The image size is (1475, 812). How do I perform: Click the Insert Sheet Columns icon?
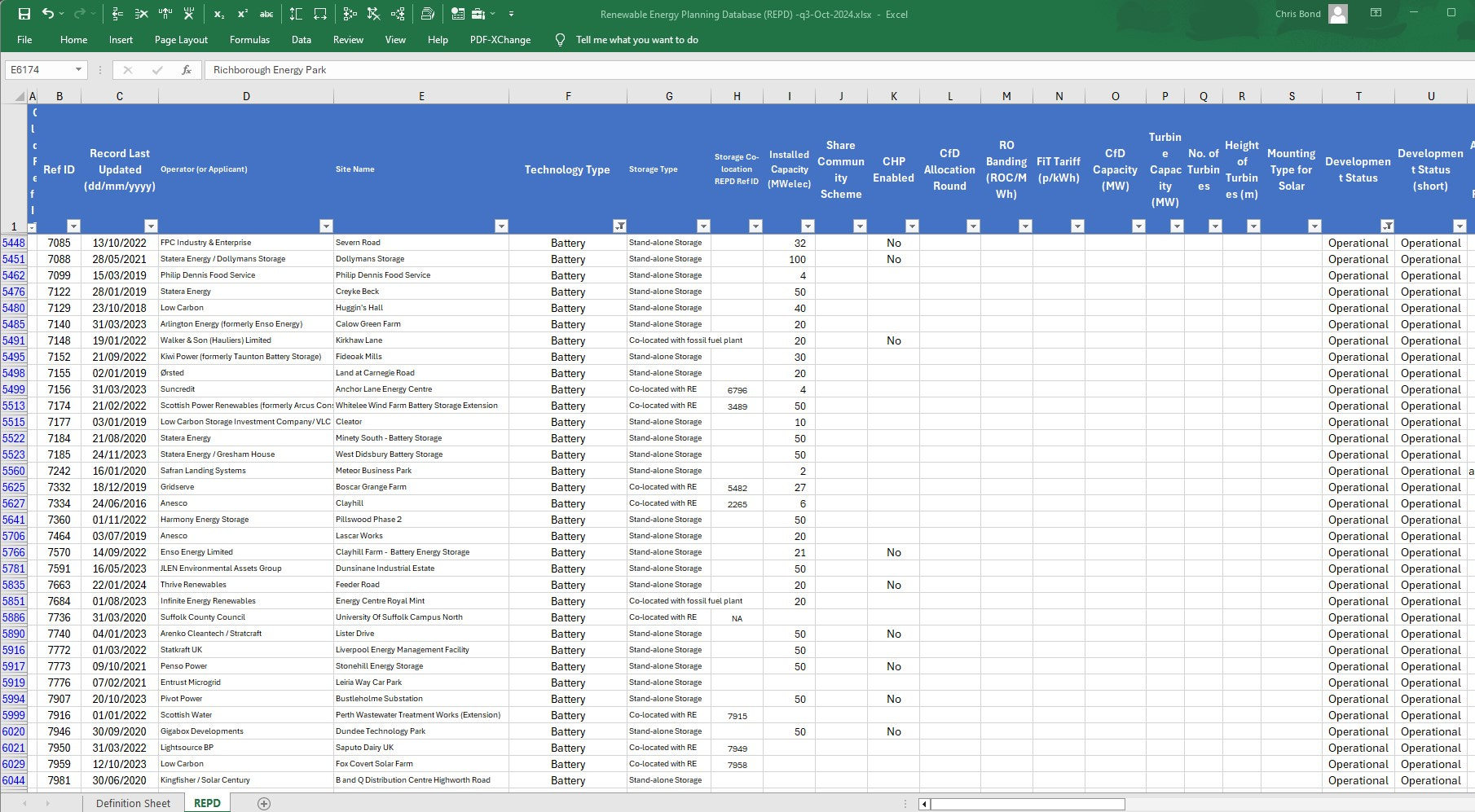pyautogui.click(x=165, y=14)
